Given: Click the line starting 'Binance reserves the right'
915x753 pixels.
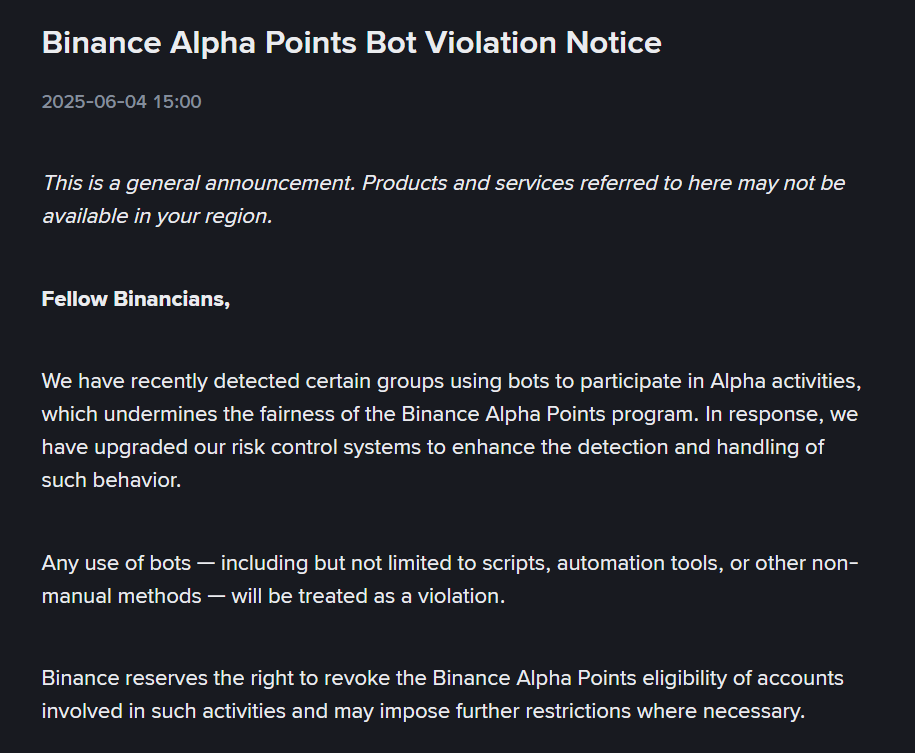Looking at the screenshot, I should 442,678.
